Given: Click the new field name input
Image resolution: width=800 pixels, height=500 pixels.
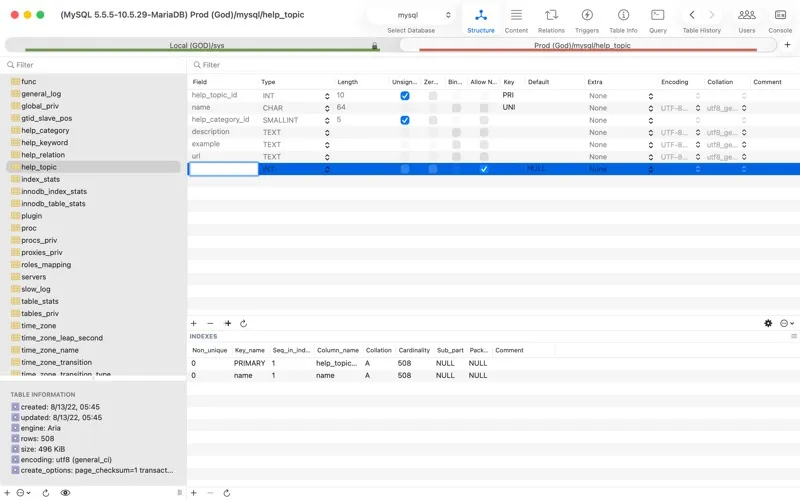Looking at the screenshot, I should point(223,169).
